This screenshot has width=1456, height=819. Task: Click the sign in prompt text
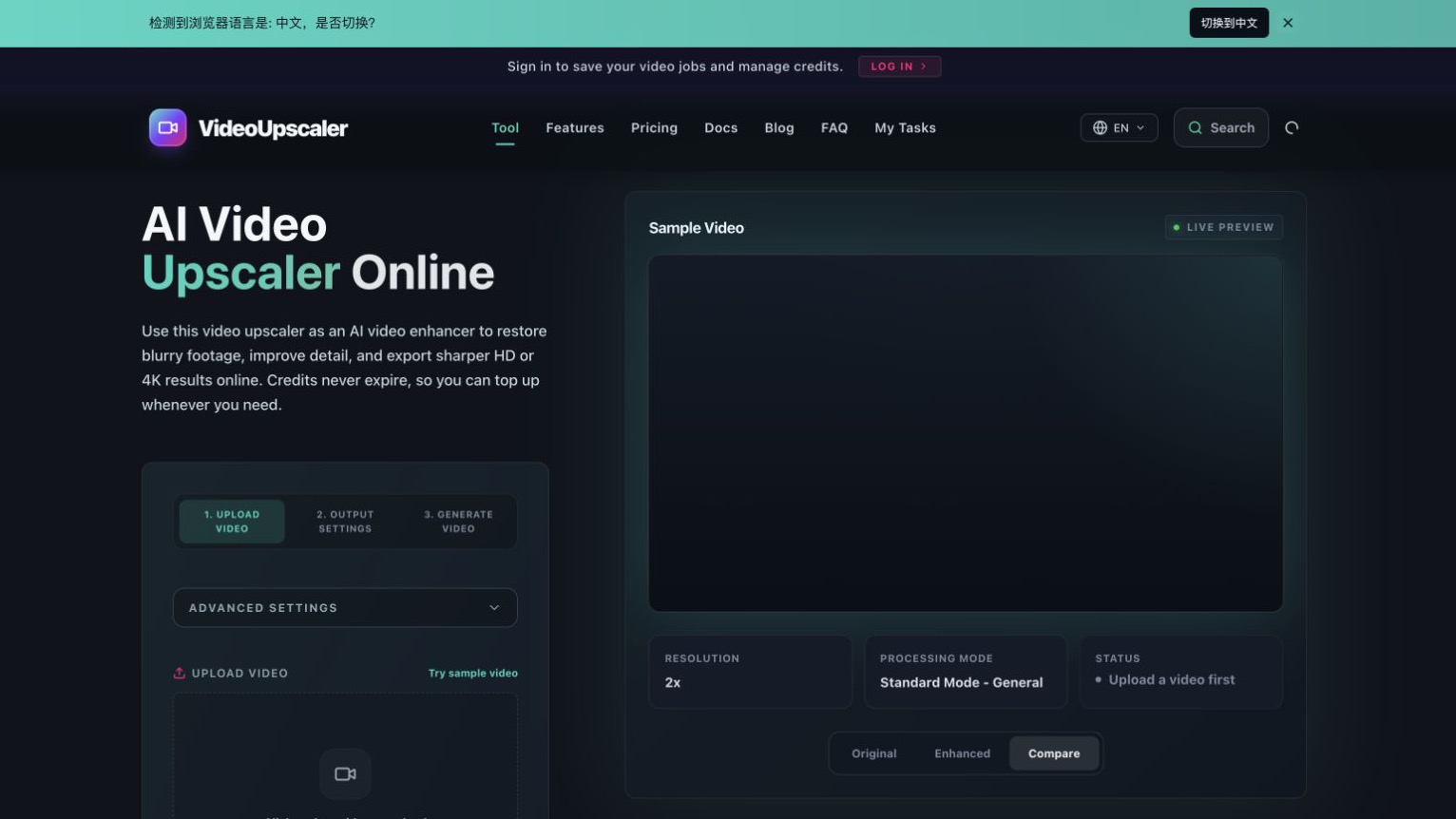point(675,67)
